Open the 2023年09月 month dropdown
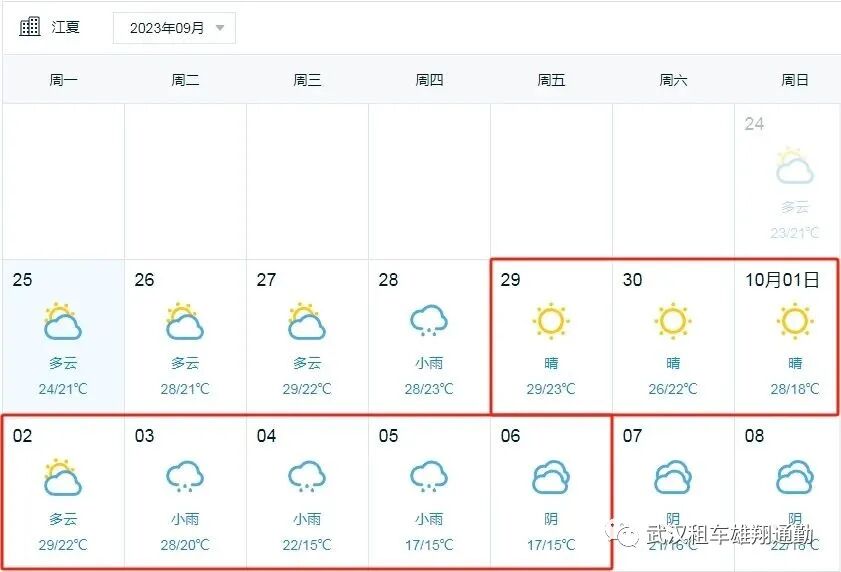Screen dimensions: 841x572 tap(174, 28)
